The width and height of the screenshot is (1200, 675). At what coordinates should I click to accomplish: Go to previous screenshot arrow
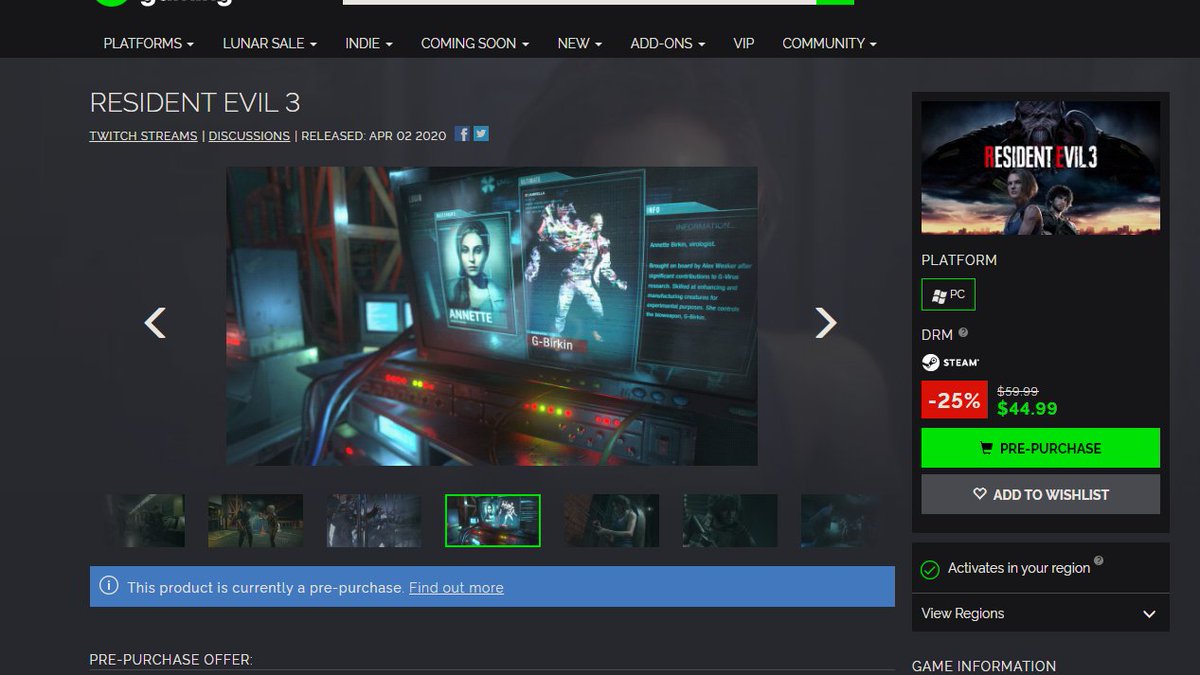click(x=155, y=322)
